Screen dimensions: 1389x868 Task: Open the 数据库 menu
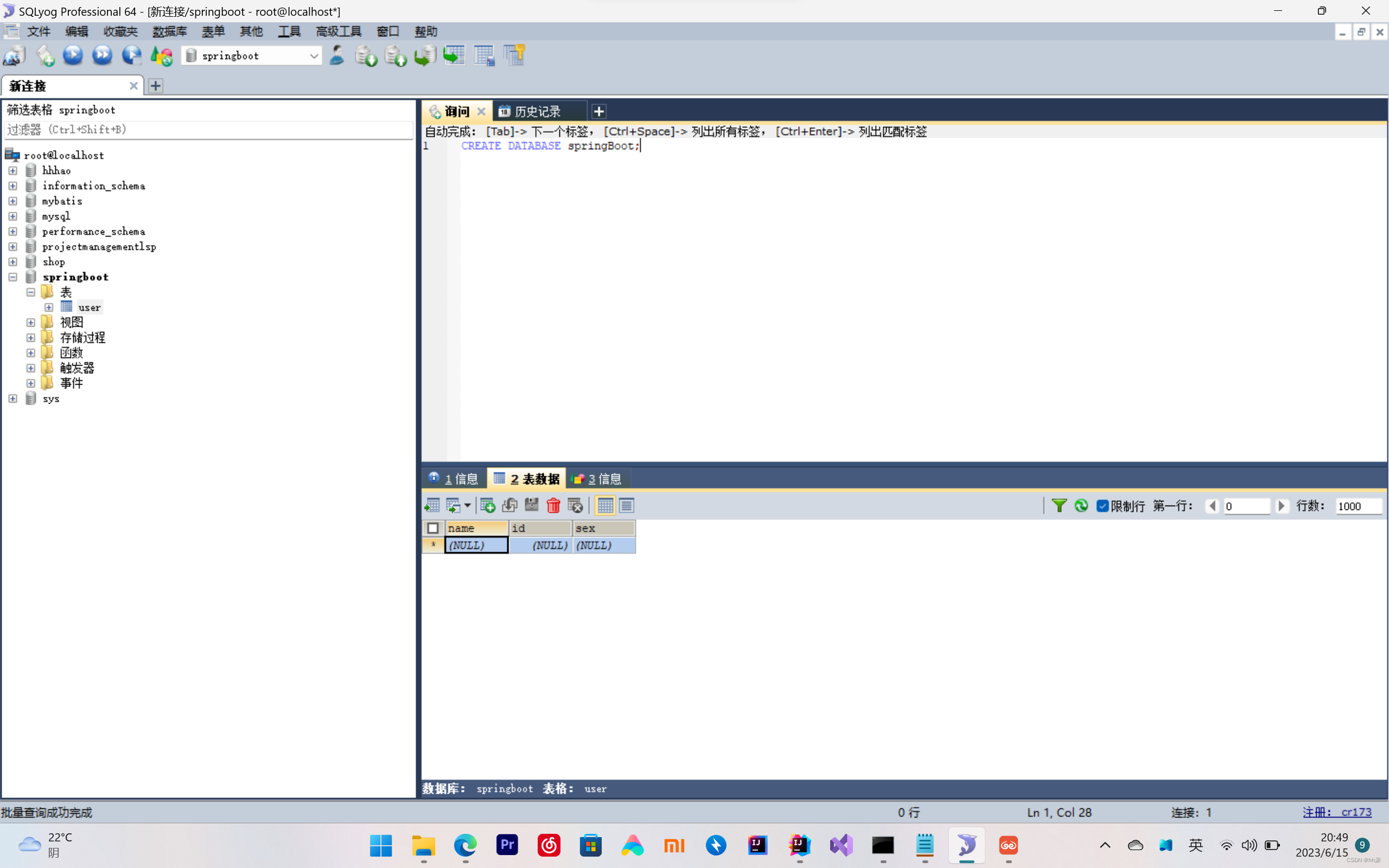click(169, 31)
